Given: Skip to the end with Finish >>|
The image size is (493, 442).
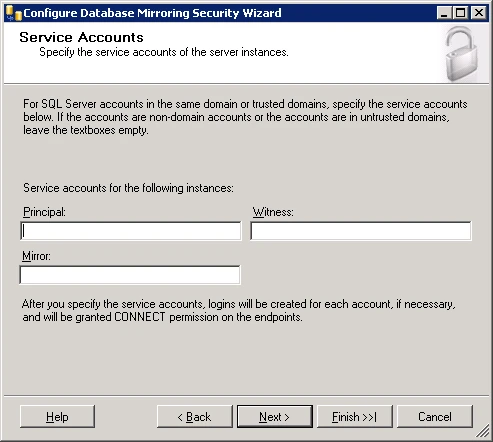Looking at the screenshot, I should click(355, 417).
